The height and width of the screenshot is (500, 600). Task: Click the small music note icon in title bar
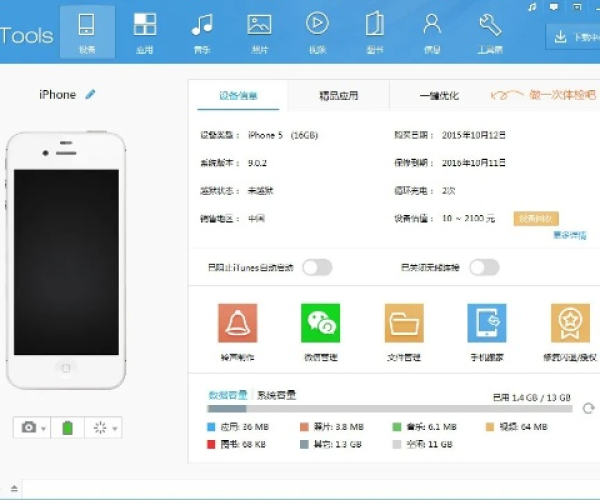[532, 7]
